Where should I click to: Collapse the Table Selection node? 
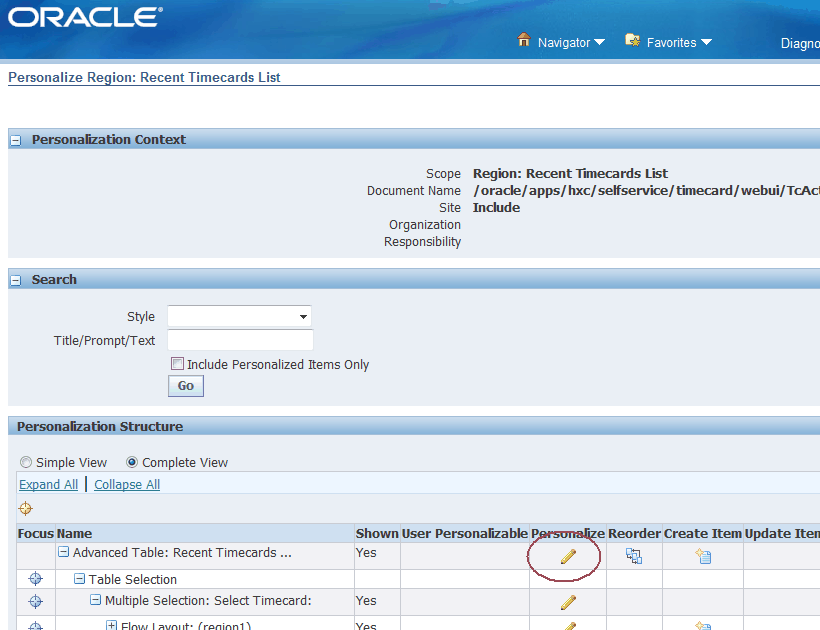click(x=79, y=578)
